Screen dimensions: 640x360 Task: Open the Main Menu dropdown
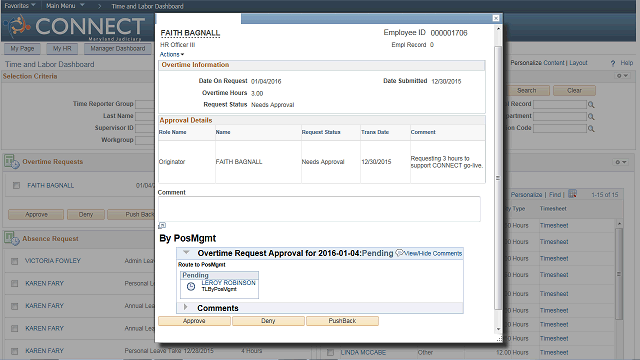click(x=65, y=6)
